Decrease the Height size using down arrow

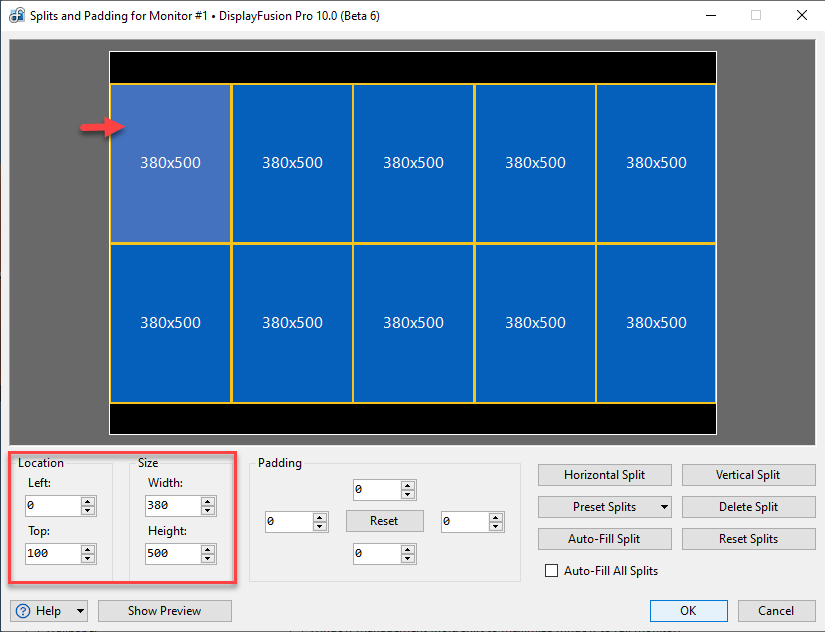208,558
